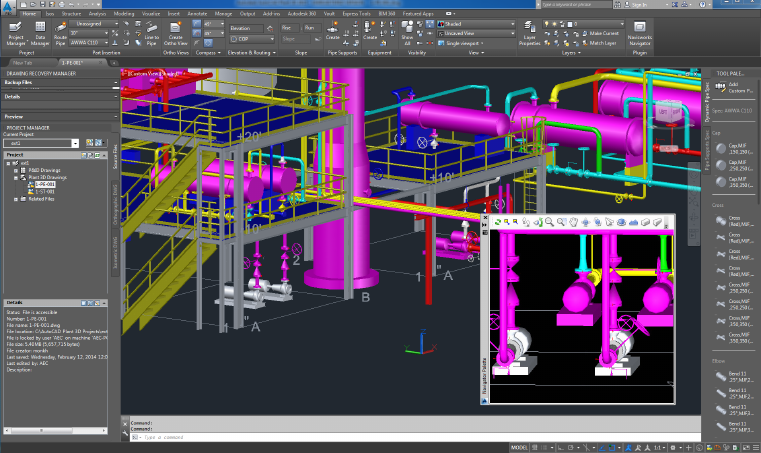
Task: Click the Make Current layer button
Action: pos(602,35)
